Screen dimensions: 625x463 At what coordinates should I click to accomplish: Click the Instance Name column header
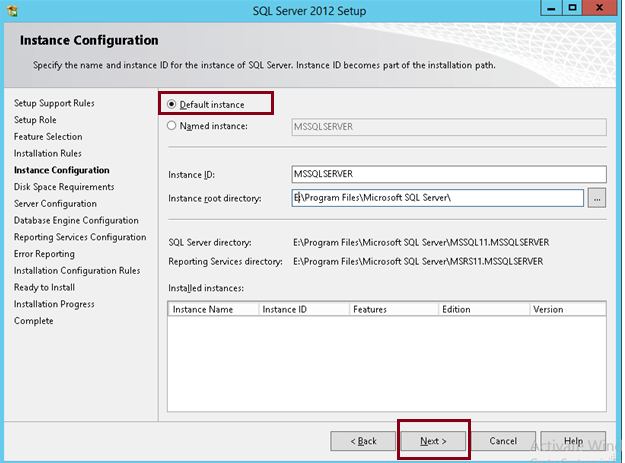214,310
